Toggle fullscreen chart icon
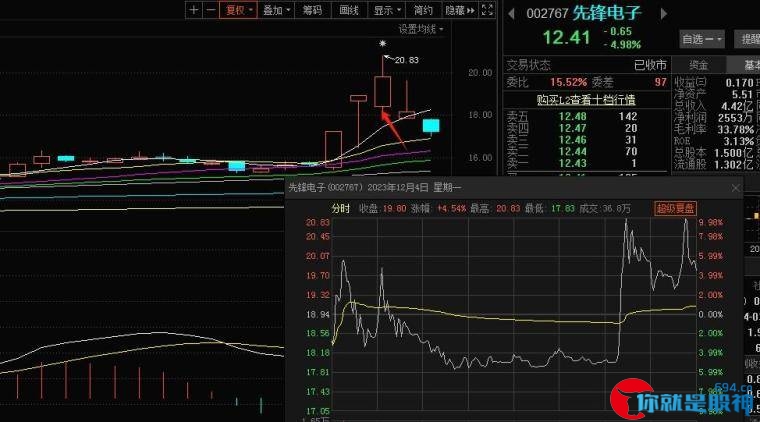Image resolution: width=760 pixels, height=422 pixels. point(487,10)
